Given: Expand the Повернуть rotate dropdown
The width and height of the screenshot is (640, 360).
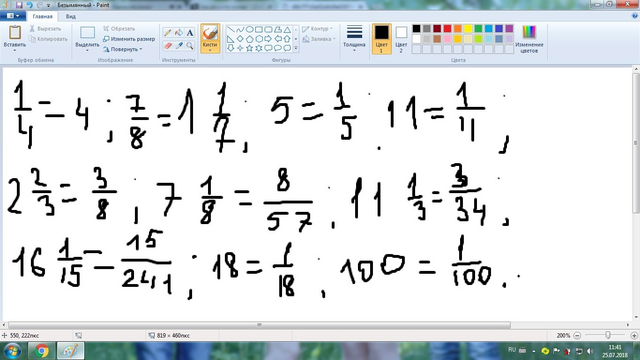Looking at the screenshot, I should [x=122, y=49].
